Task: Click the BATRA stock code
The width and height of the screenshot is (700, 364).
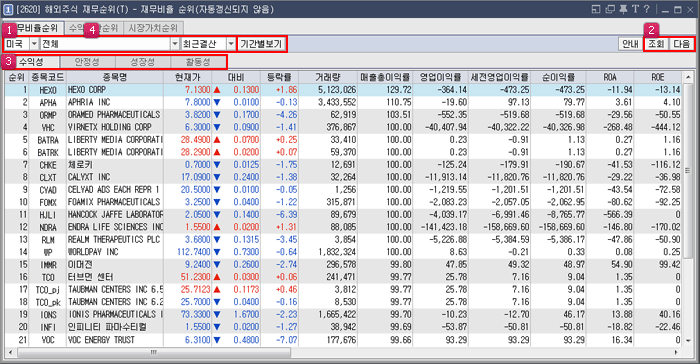Action: pos(48,140)
